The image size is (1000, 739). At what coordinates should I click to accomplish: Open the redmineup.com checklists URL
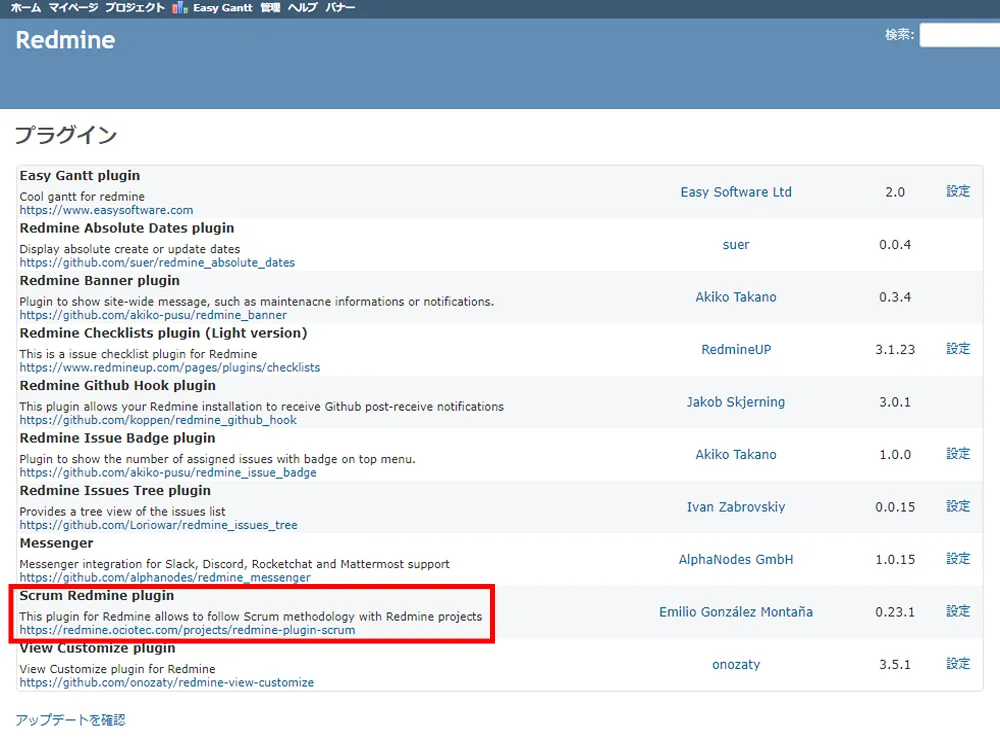tap(170, 367)
